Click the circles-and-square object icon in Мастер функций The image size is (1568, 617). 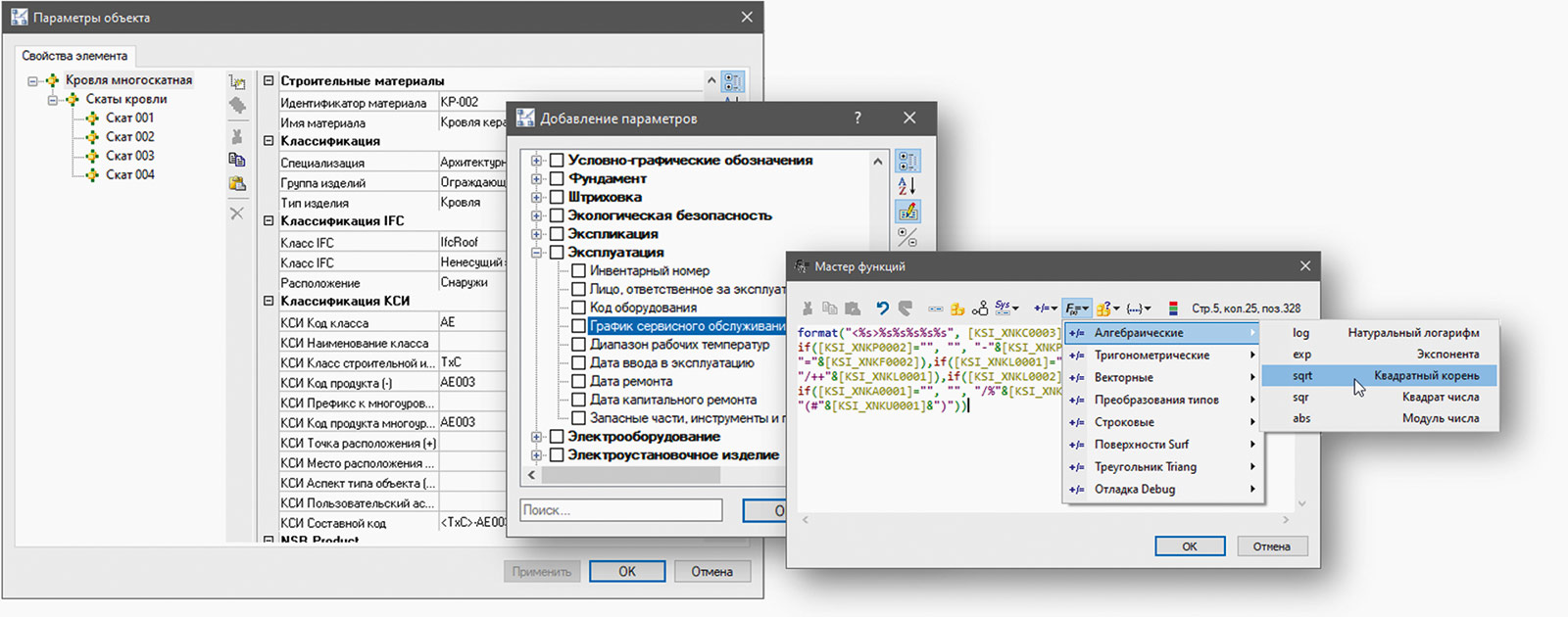click(x=980, y=308)
